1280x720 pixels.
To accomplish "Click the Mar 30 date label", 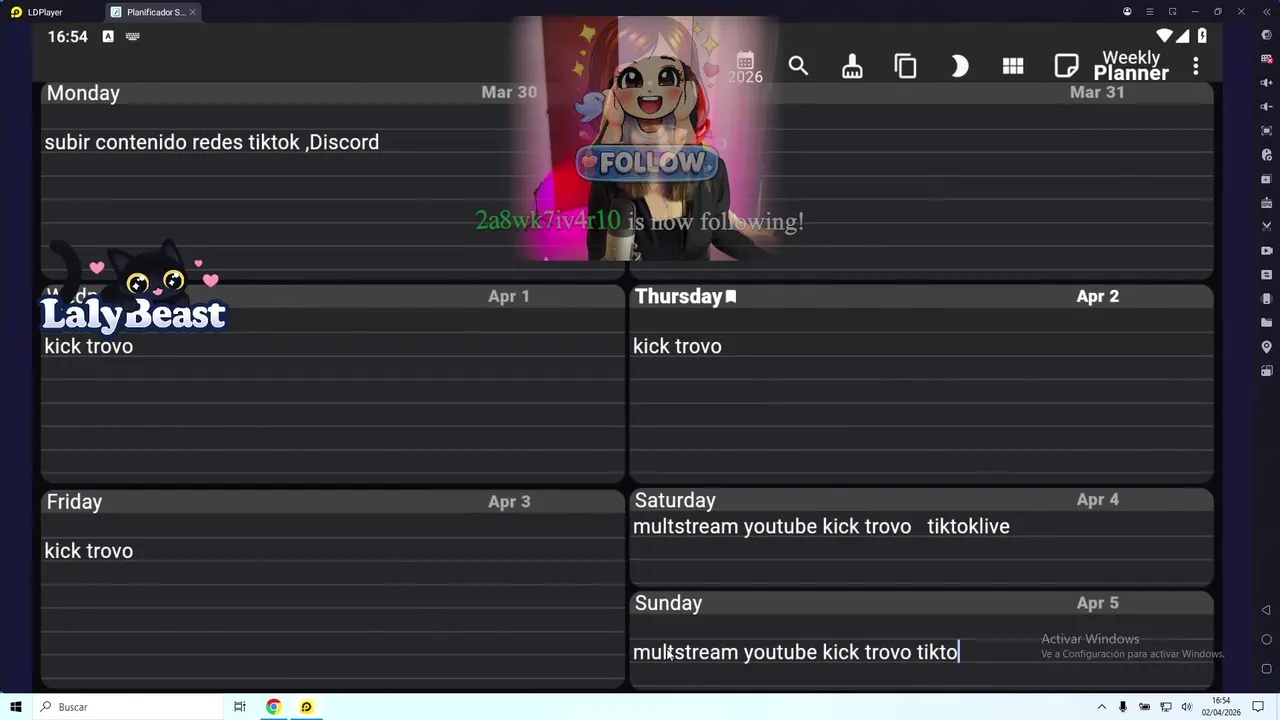I will point(509,92).
